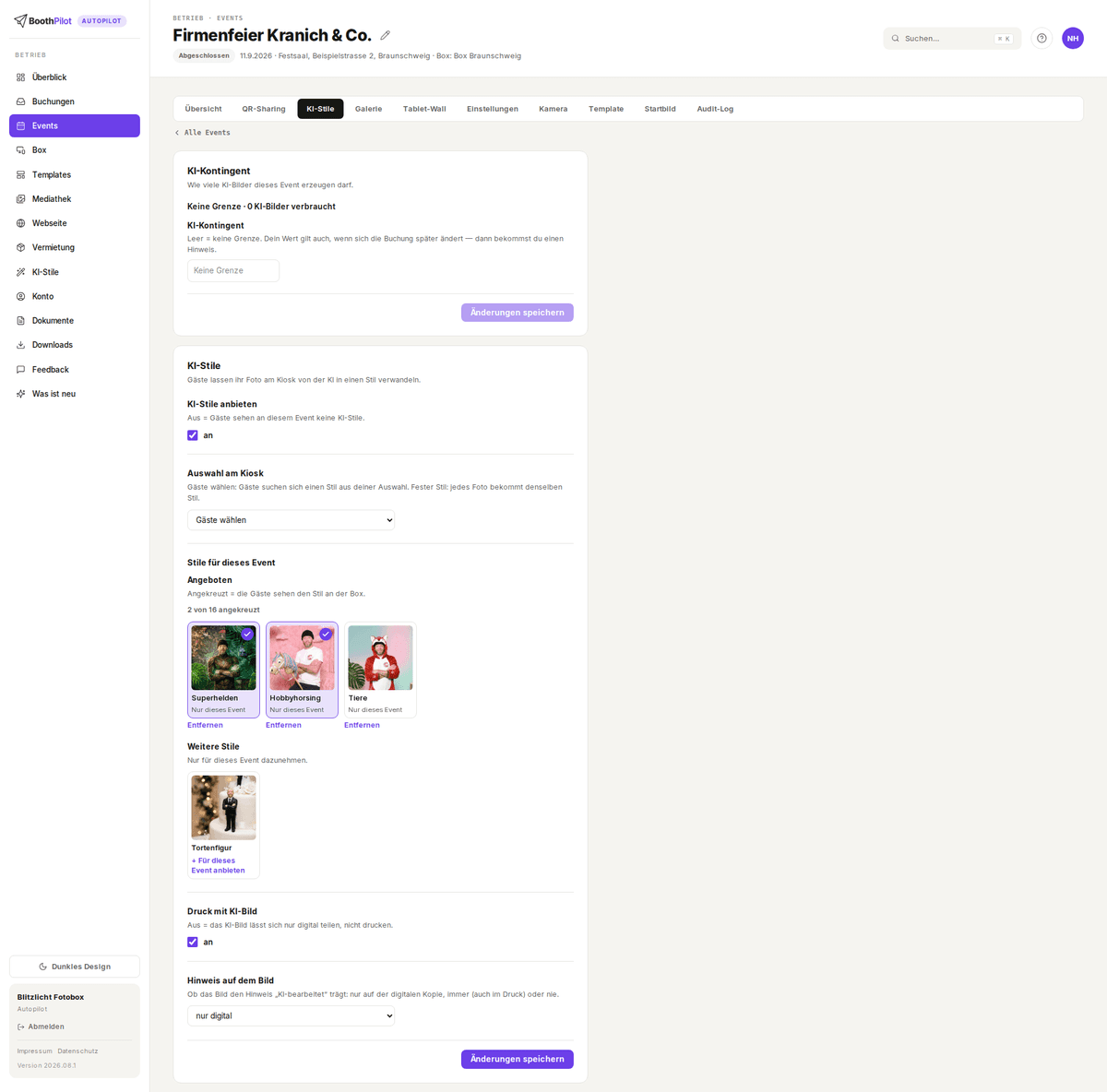Open the Galerie tab

pos(368,109)
